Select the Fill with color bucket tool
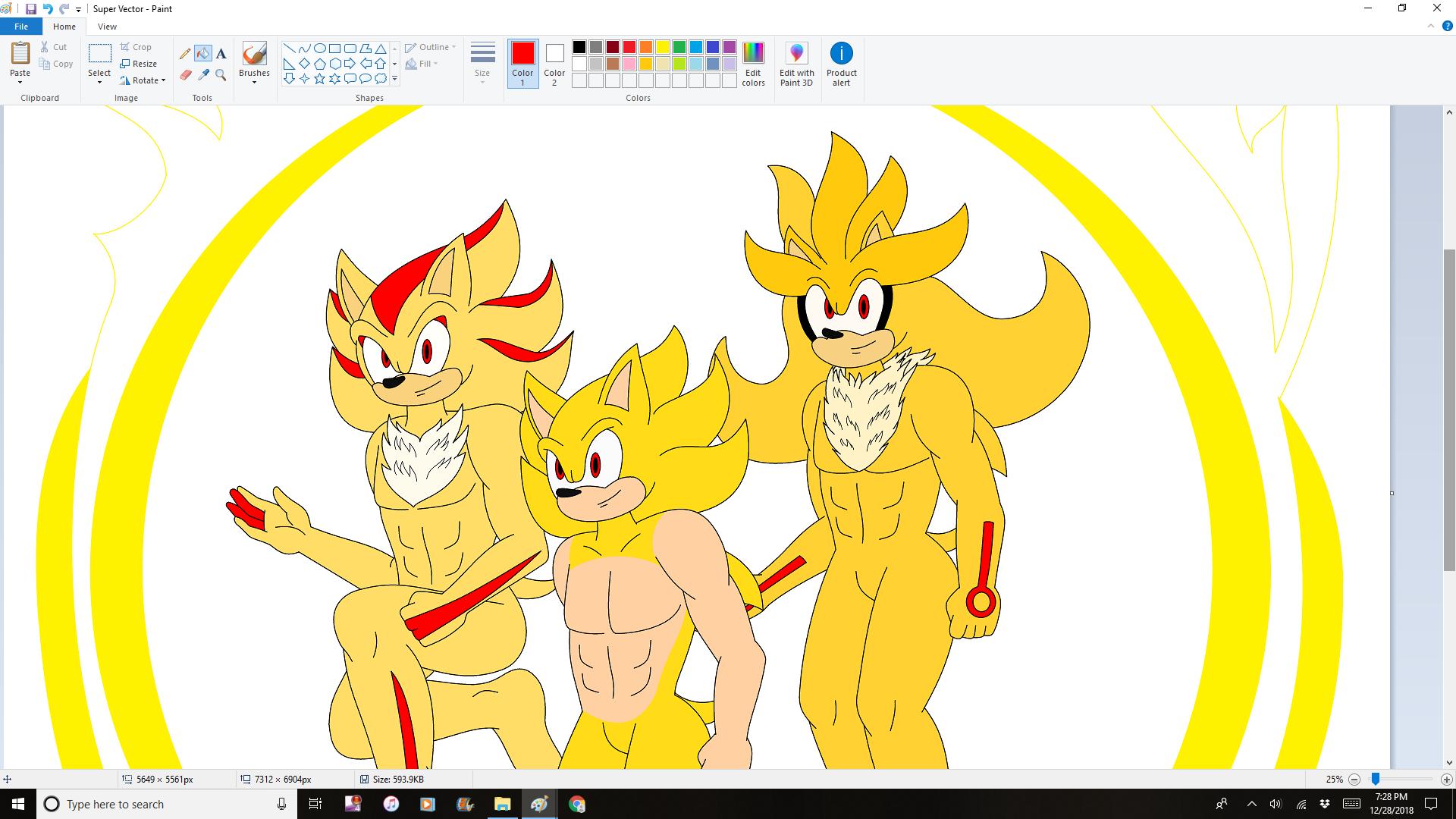Image resolution: width=1456 pixels, height=819 pixels. pyautogui.click(x=203, y=54)
